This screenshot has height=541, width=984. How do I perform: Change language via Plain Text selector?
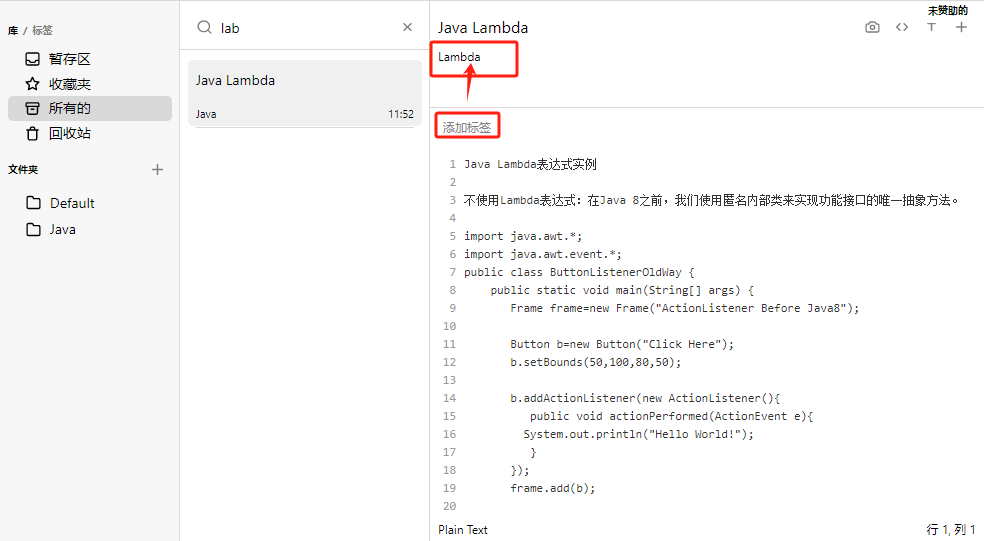[x=463, y=530]
